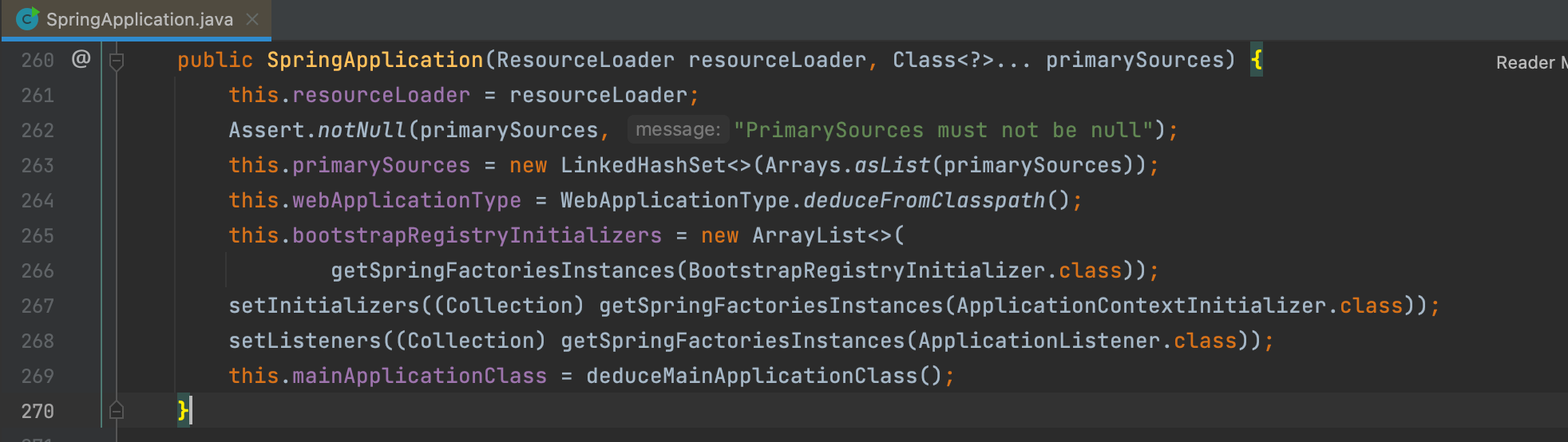
Task: Click the 'message:' parameter hint on line 262
Action: click(678, 129)
